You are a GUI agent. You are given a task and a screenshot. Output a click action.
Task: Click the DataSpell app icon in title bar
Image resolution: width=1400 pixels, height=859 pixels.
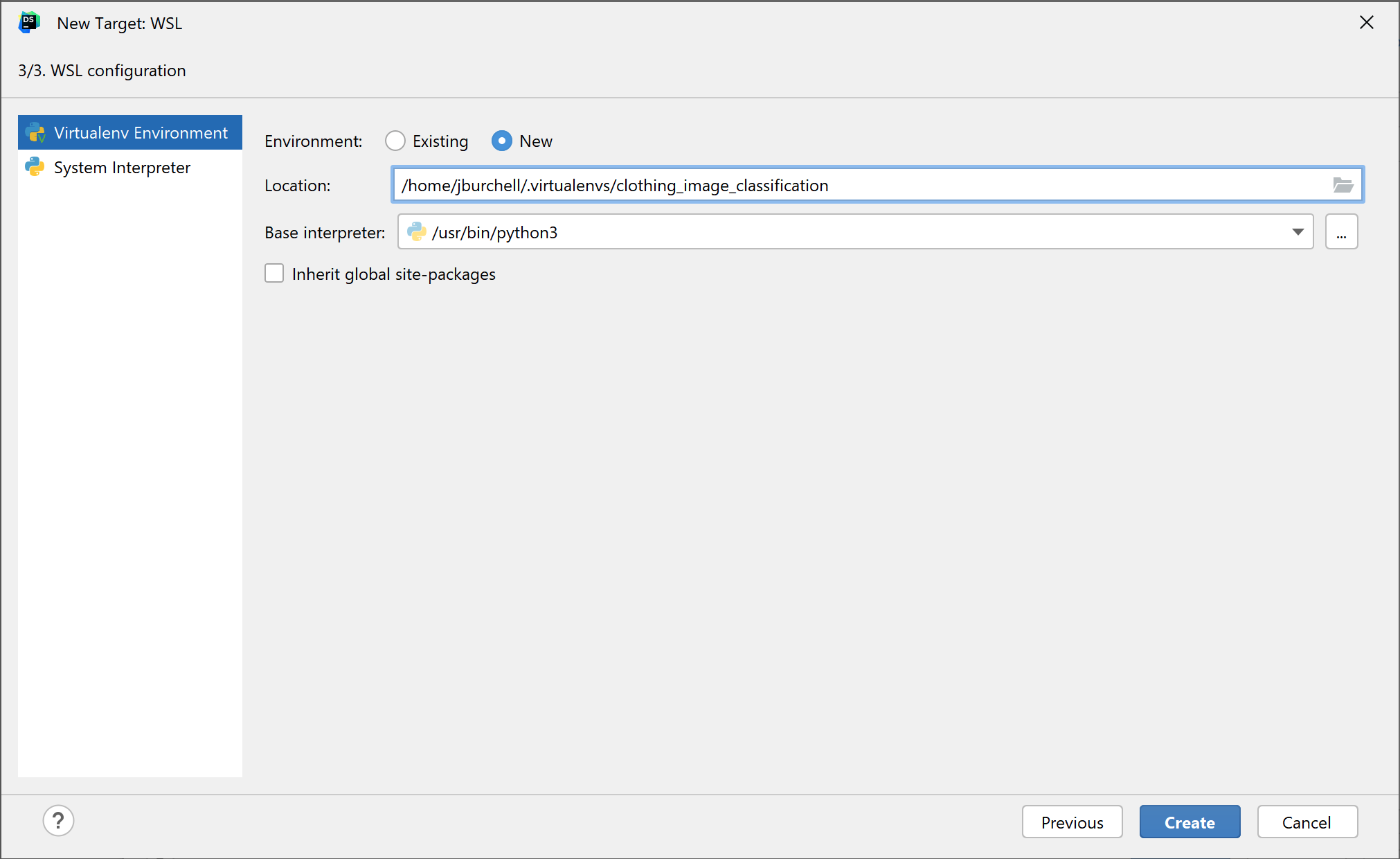click(x=29, y=22)
